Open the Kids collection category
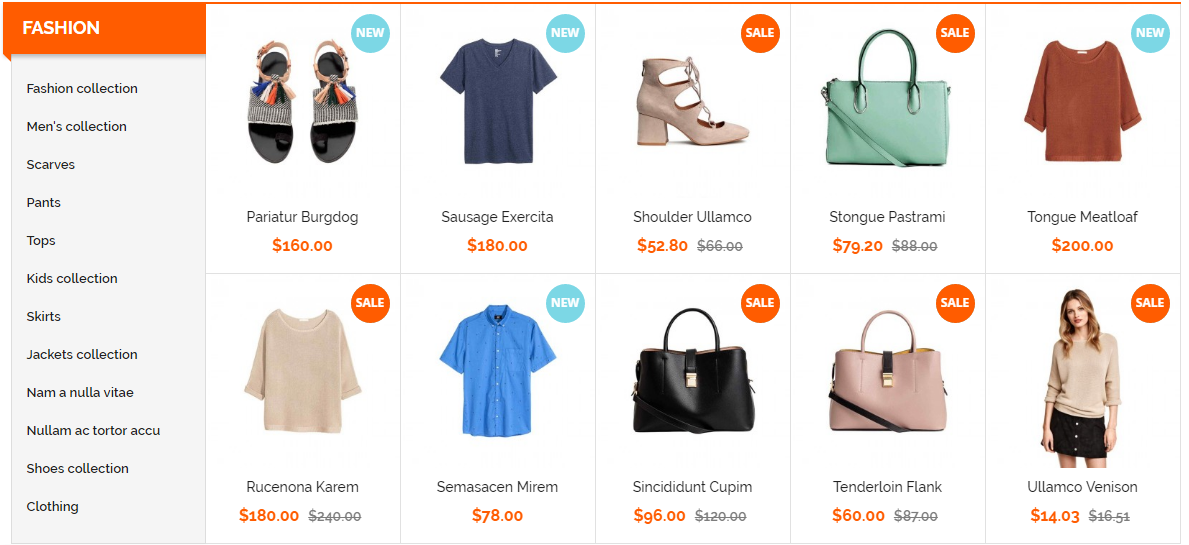The height and width of the screenshot is (545, 1189). (x=72, y=278)
